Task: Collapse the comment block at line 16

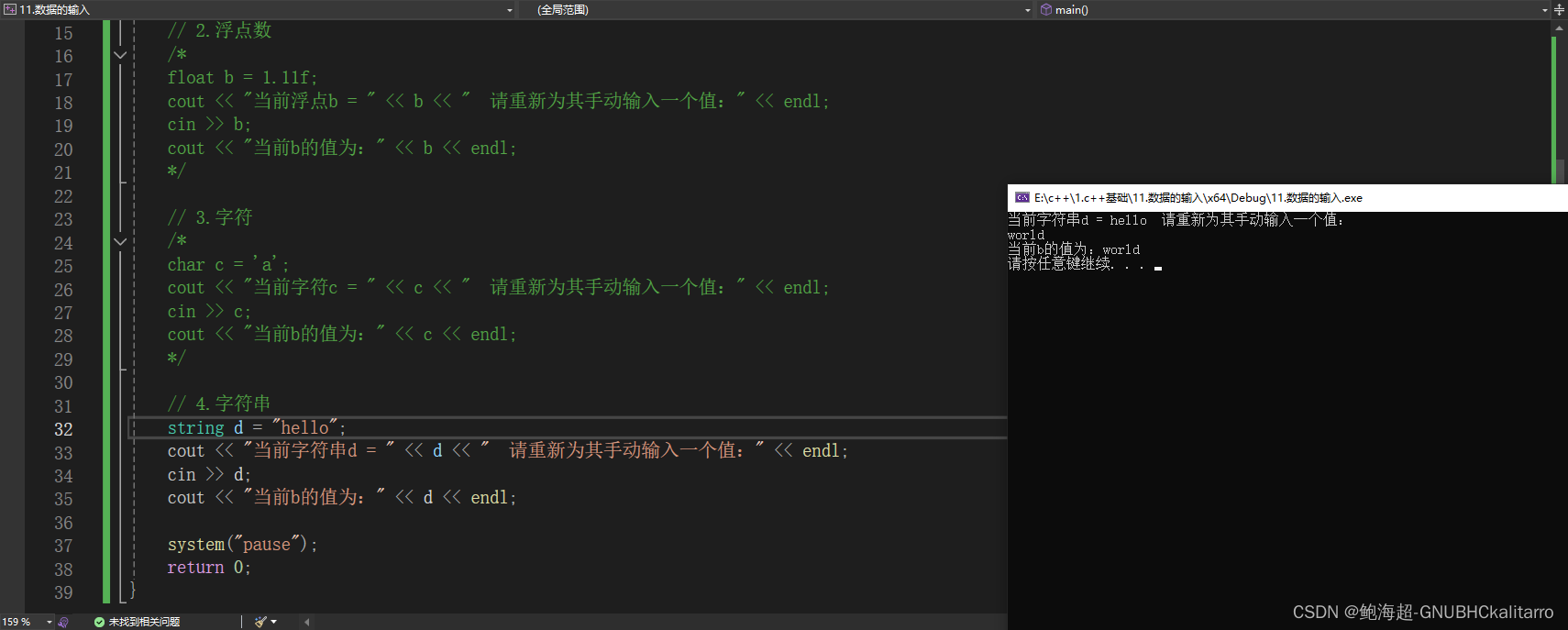Action: [x=120, y=55]
